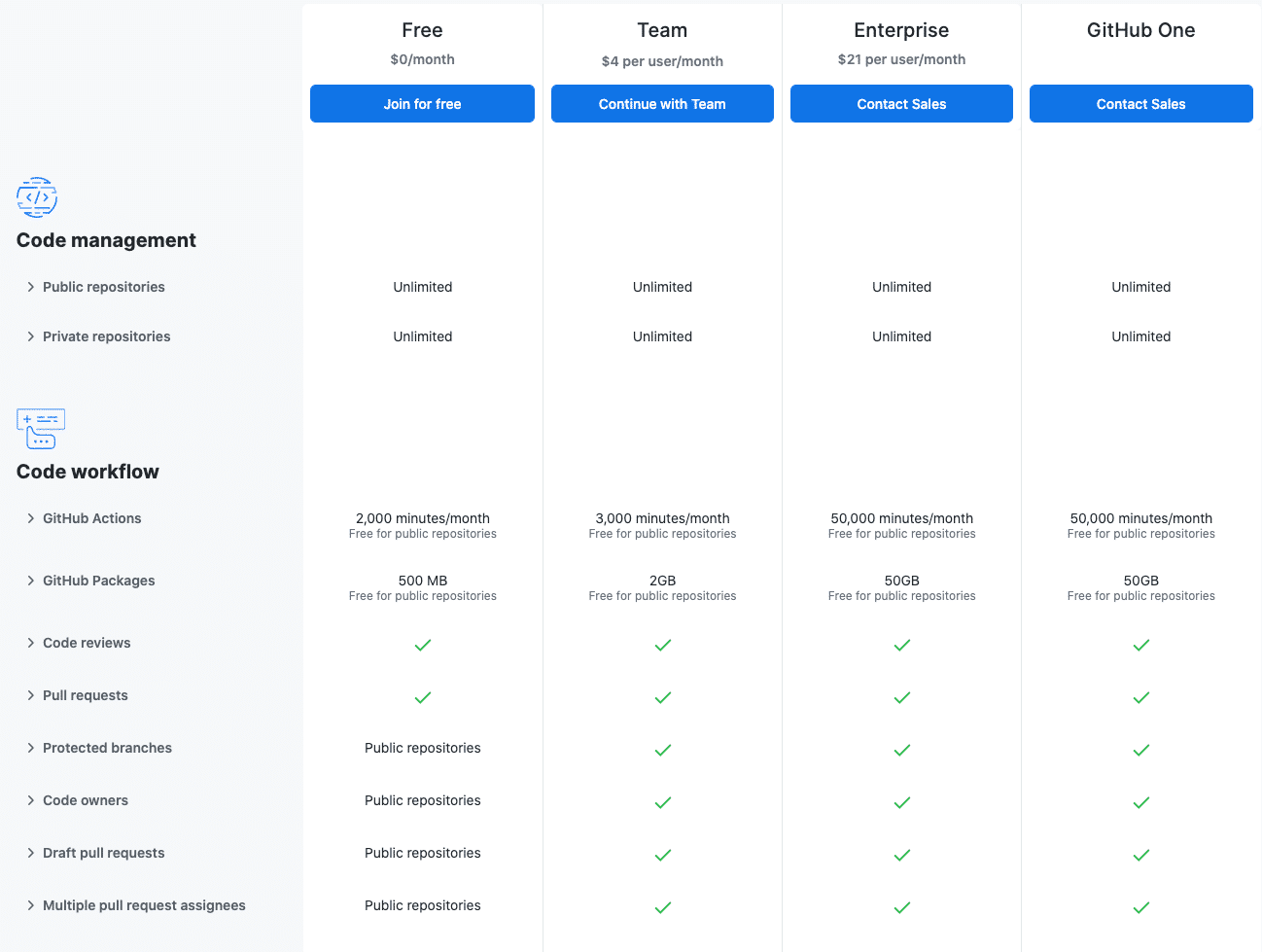Click the Enterprise checkmark for Multiple pull request assignees
The height and width of the screenshot is (952, 1262).
tap(901, 907)
